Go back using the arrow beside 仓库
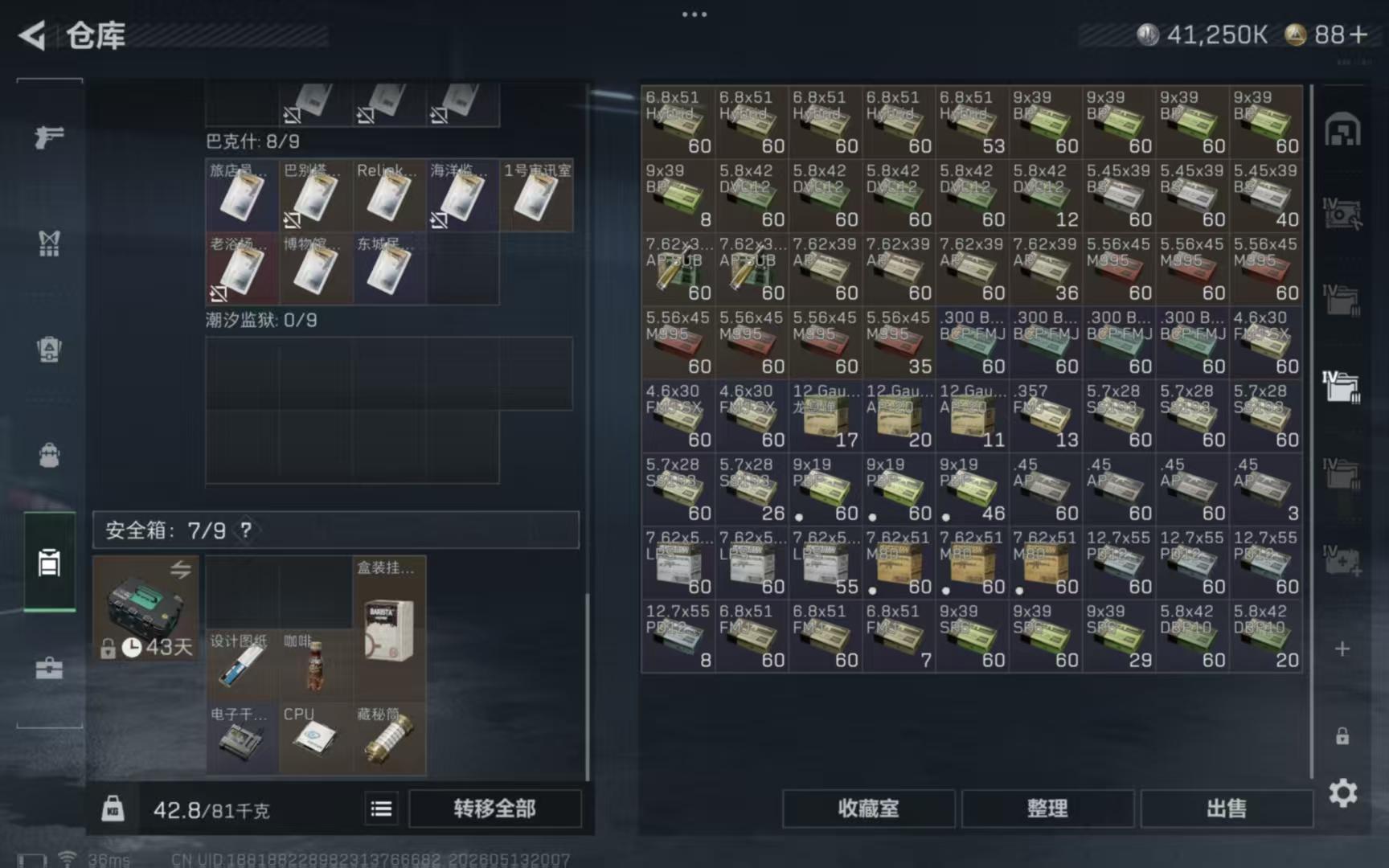The image size is (1389, 868). click(x=32, y=35)
